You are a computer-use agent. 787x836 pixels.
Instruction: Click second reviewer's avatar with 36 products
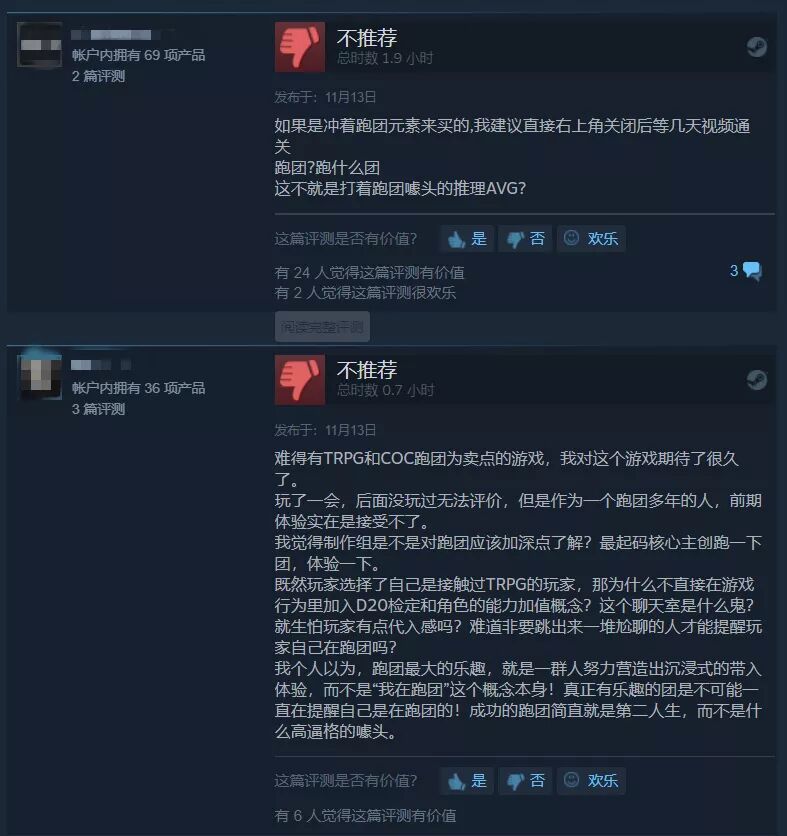click(41, 376)
